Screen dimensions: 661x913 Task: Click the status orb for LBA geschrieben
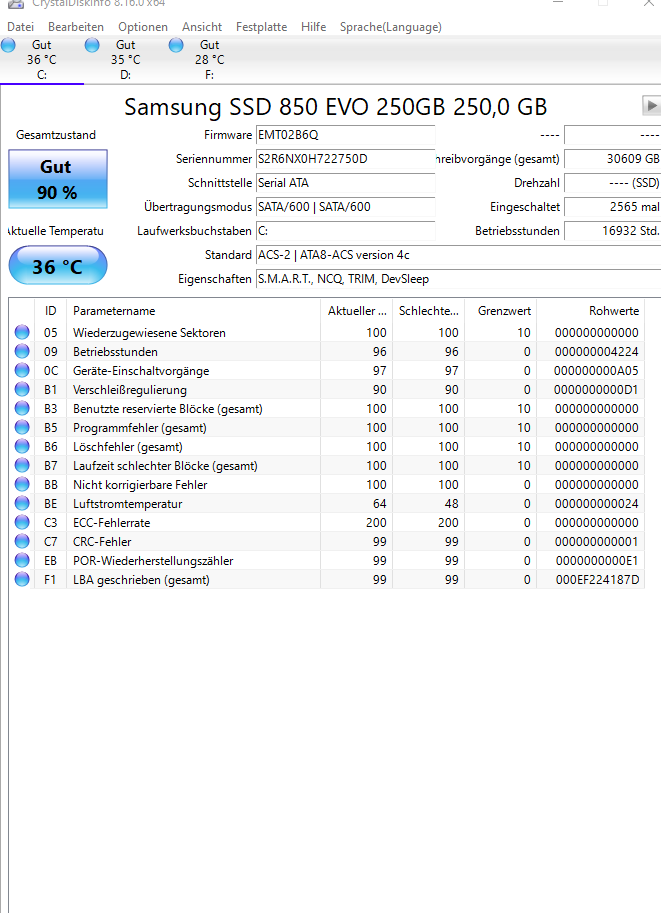point(22,579)
